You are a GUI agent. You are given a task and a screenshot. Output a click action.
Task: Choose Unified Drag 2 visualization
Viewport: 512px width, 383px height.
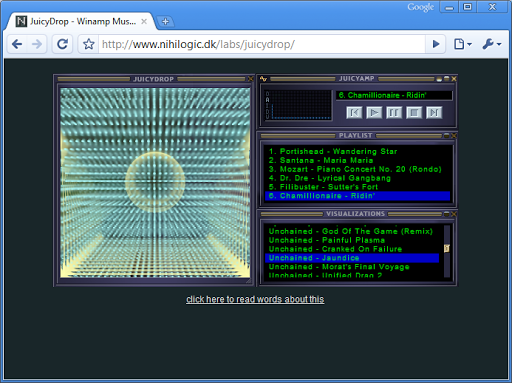click(352, 275)
